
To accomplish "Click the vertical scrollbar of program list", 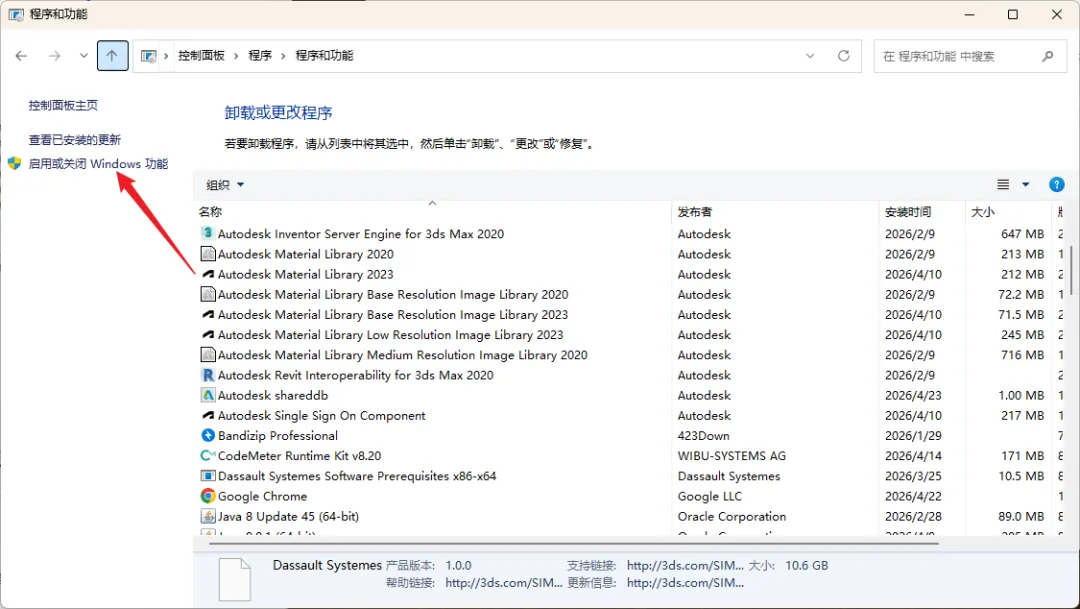I will point(1072,269).
